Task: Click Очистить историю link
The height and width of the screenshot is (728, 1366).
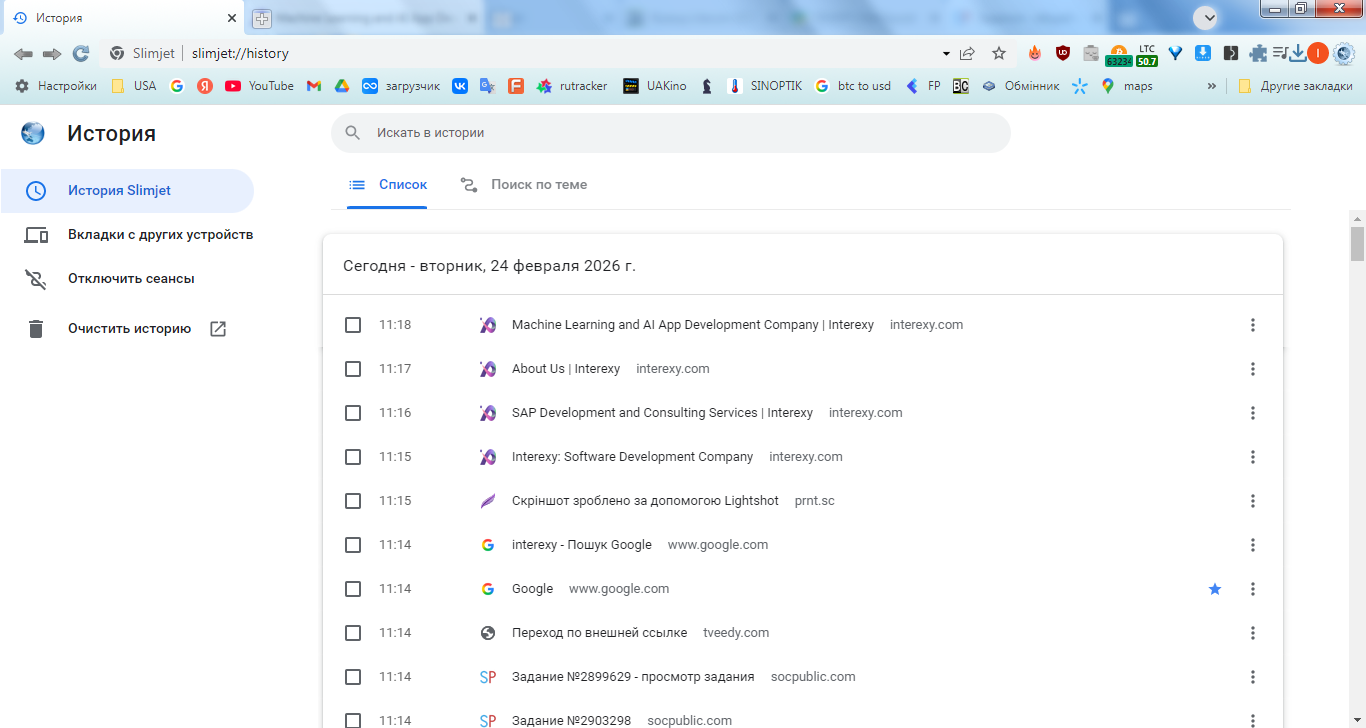Action: (x=129, y=329)
